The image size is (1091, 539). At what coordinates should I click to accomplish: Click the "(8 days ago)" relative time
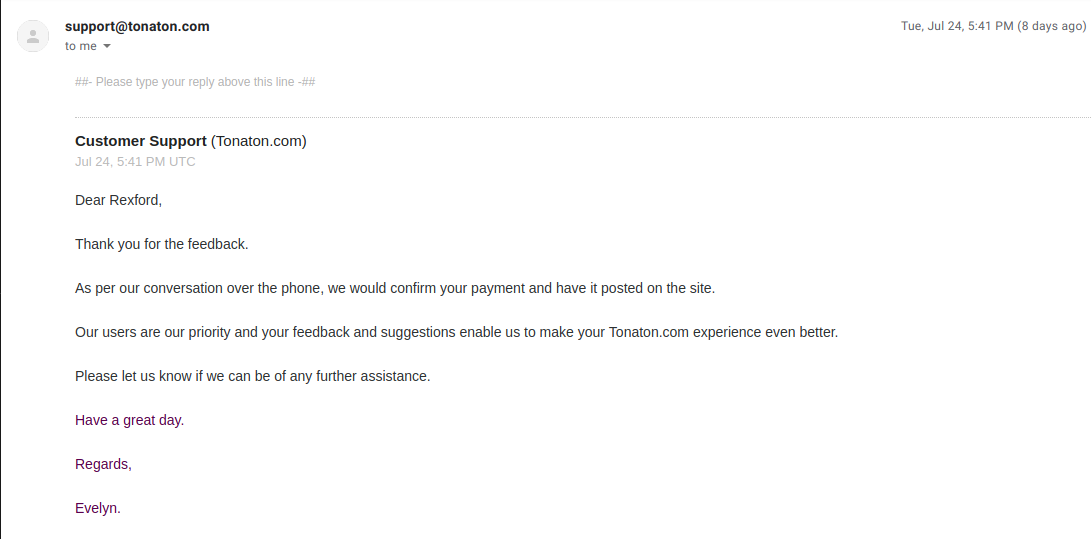(x=1051, y=26)
